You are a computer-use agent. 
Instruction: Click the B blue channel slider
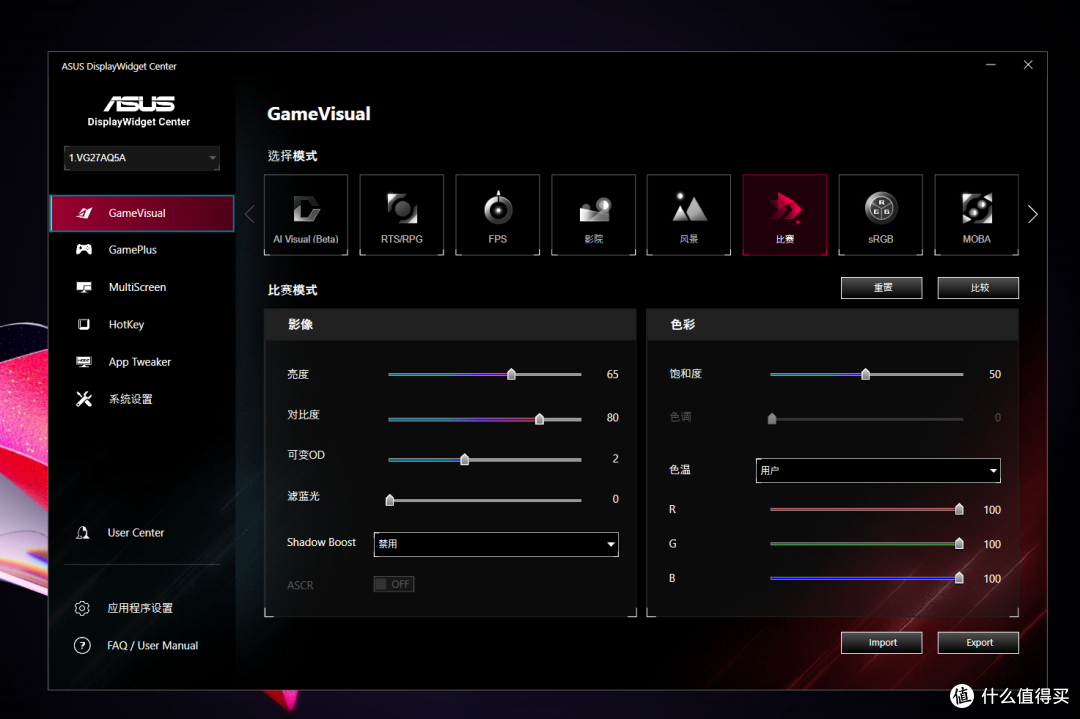click(x=866, y=579)
